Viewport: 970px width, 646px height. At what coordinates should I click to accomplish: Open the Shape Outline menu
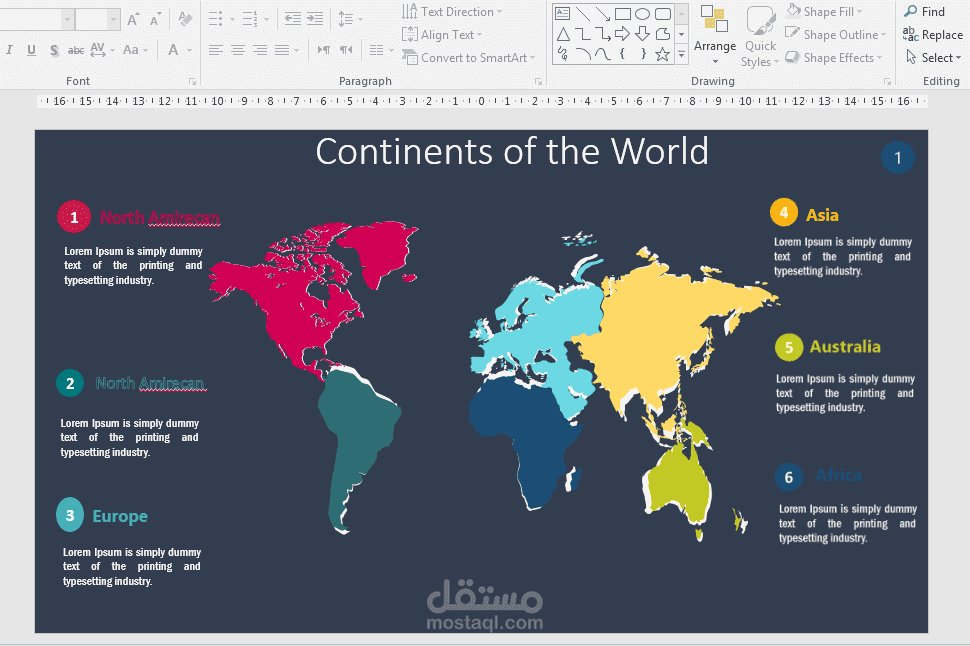tap(835, 35)
